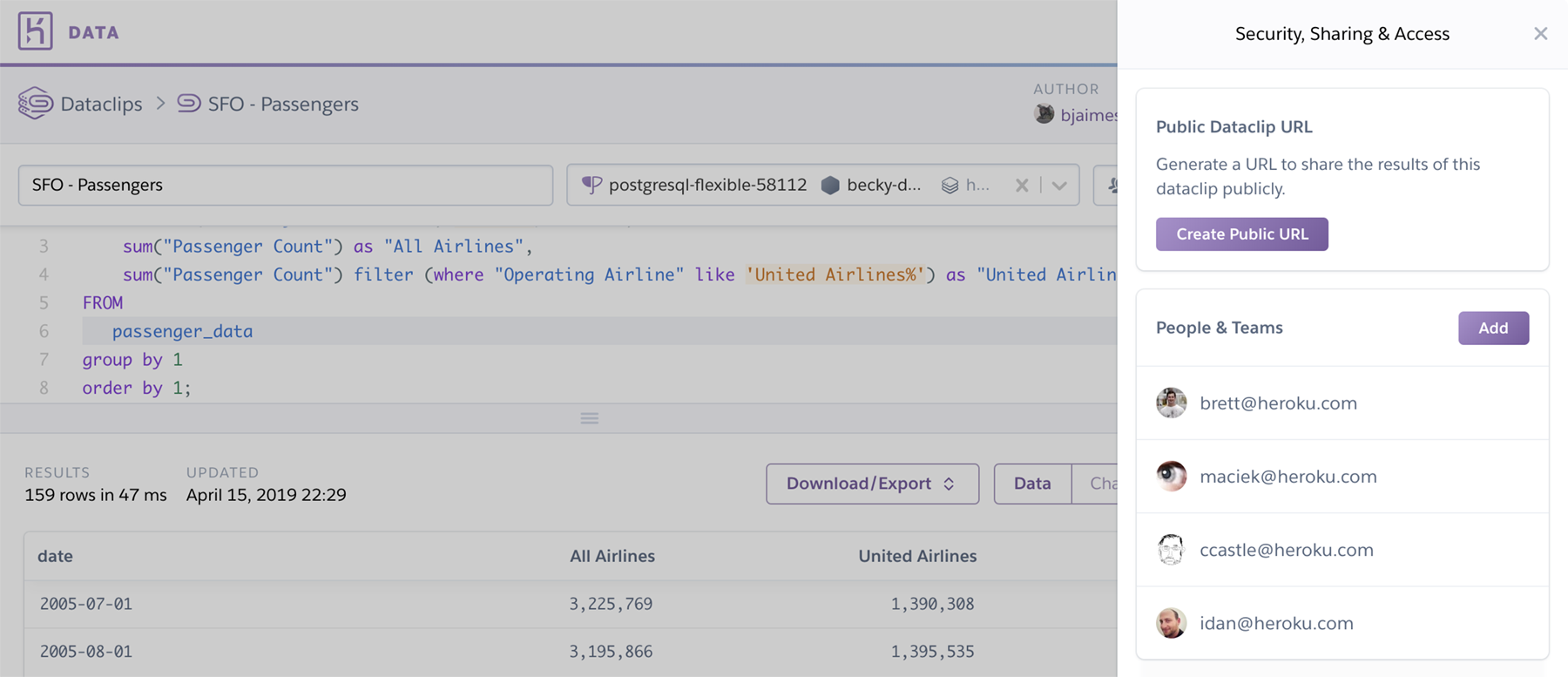The width and height of the screenshot is (1568, 677).
Task: Click ccastle@heroku.com avatar
Action: pyautogui.click(x=1172, y=549)
